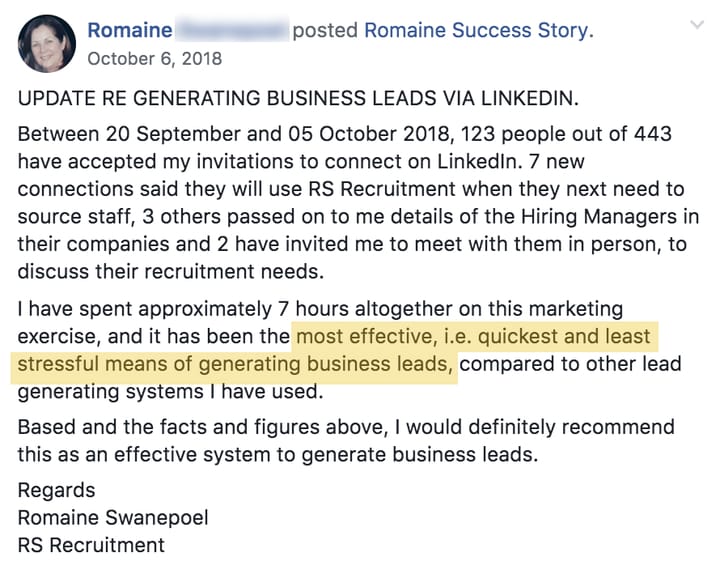The width and height of the screenshot is (720, 570).
Task: Open the Romaine profile name link
Action: click(130, 30)
